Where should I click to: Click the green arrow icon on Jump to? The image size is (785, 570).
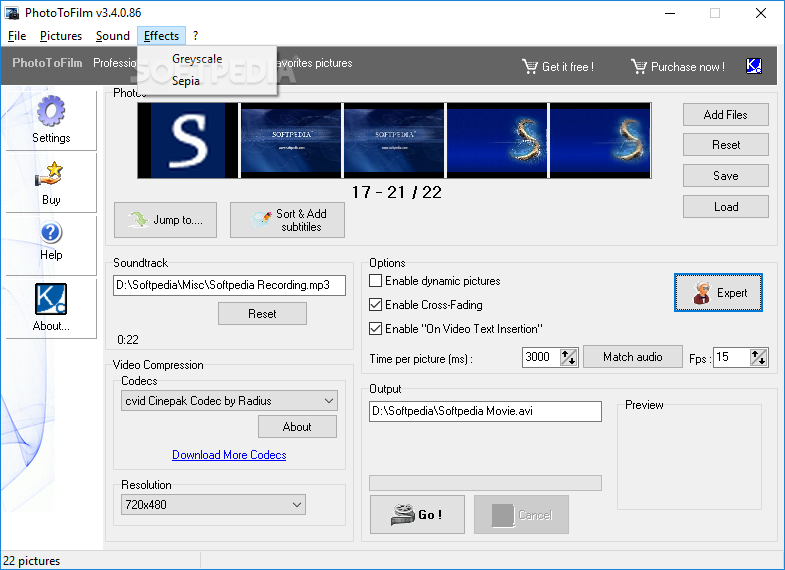[x=138, y=219]
